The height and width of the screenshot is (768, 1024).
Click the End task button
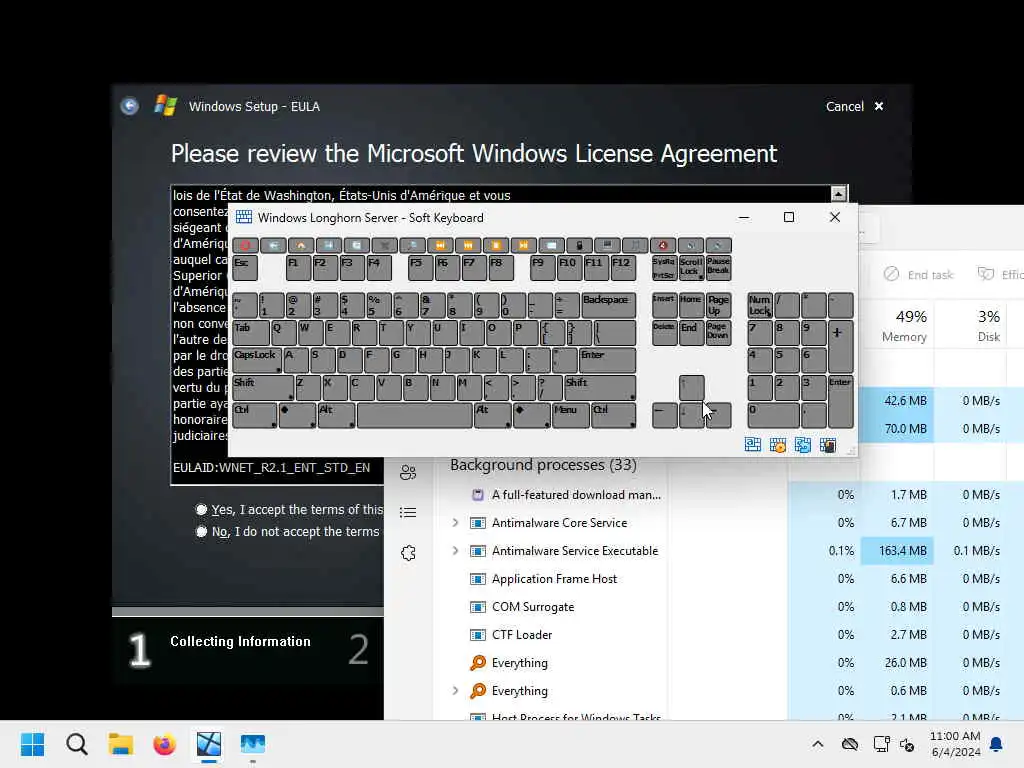pyautogui.click(x=918, y=274)
